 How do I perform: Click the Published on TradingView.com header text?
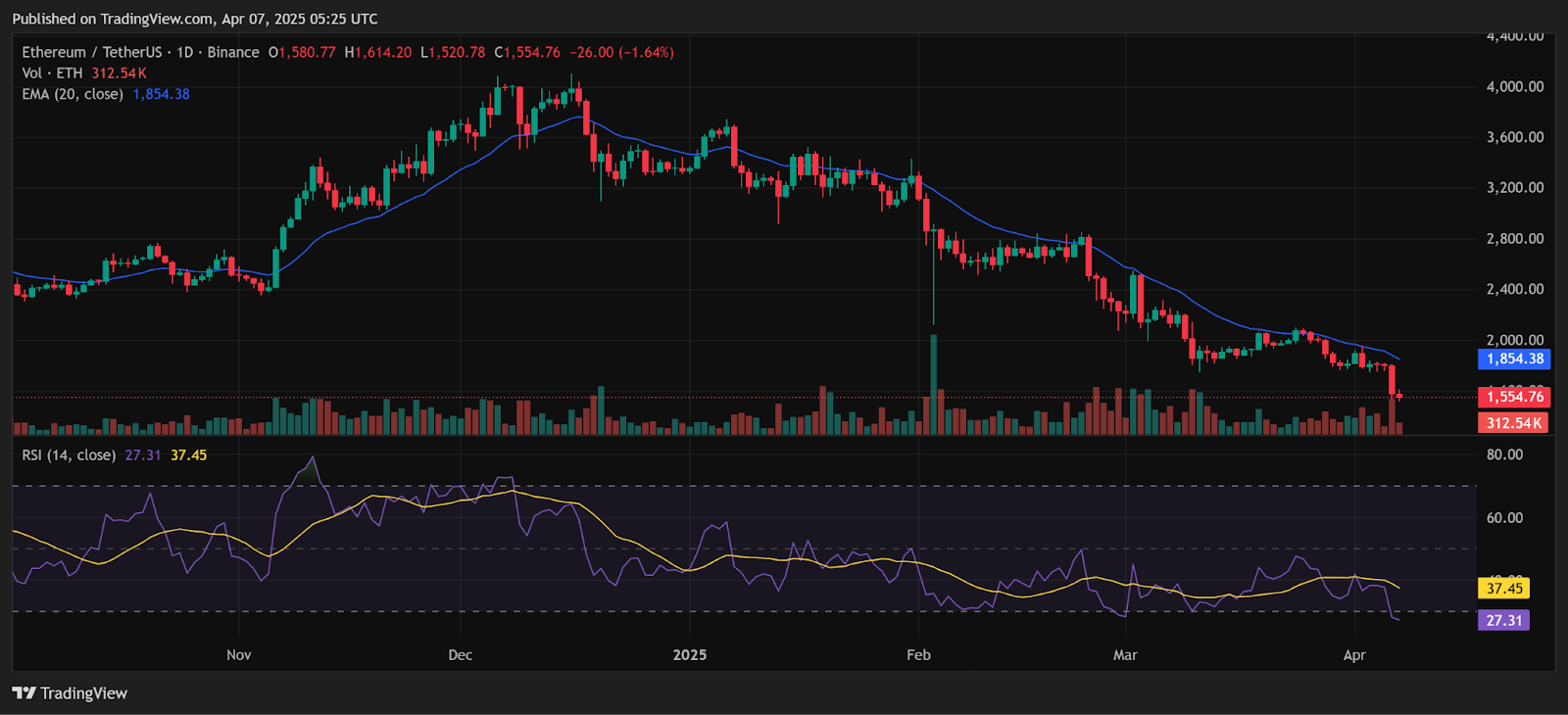194,19
